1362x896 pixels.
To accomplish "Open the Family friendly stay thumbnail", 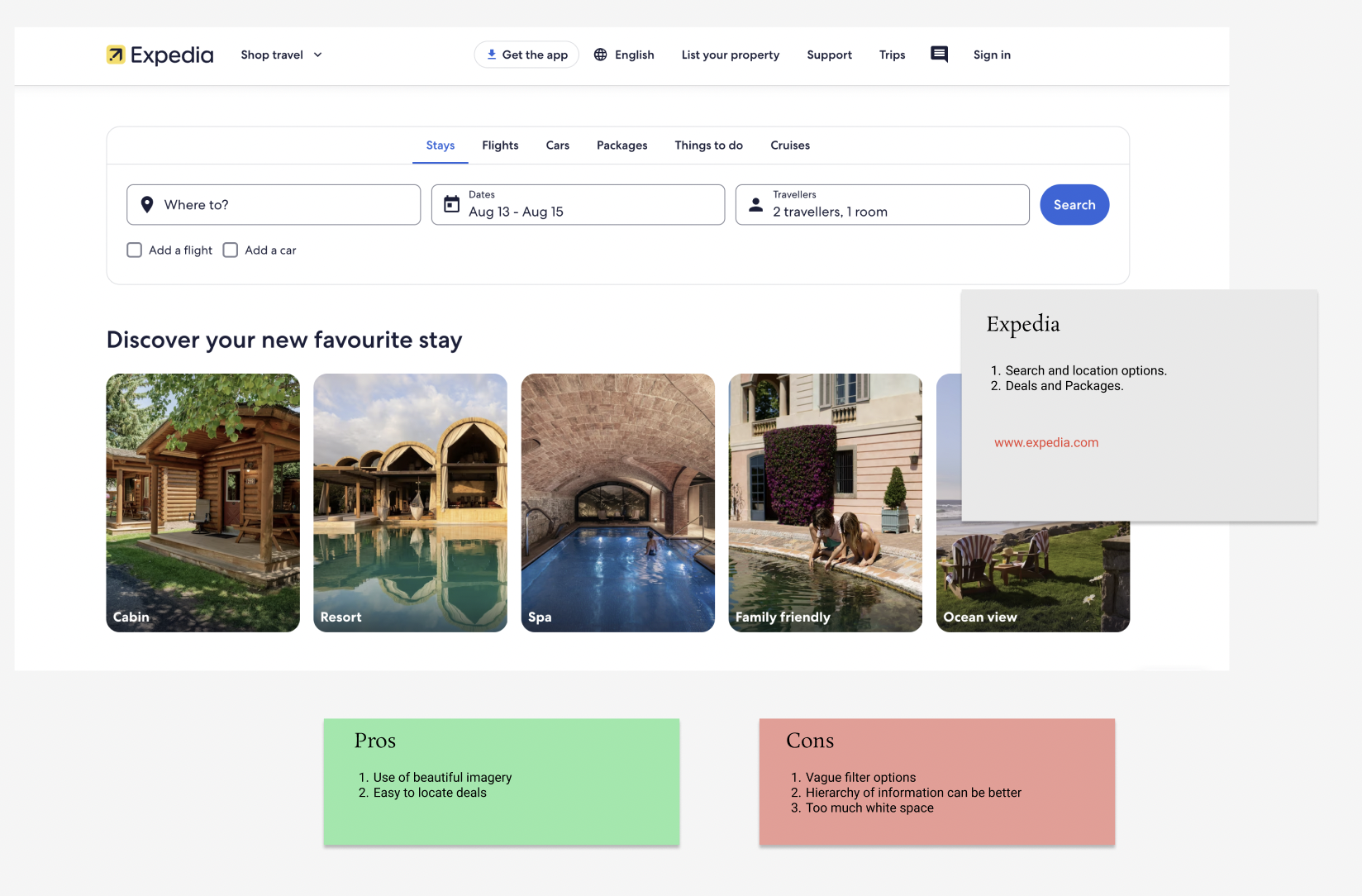I will tap(826, 503).
